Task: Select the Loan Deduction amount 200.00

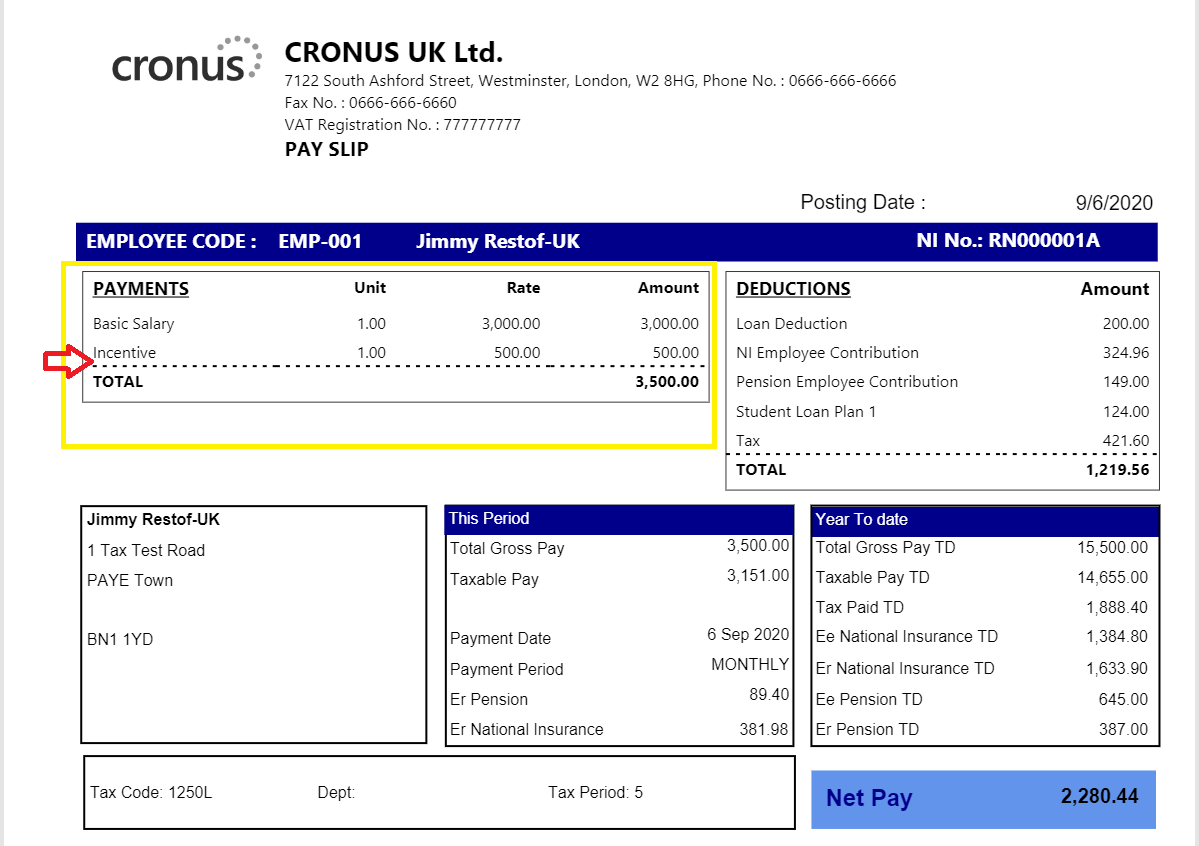Action: [x=1126, y=324]
